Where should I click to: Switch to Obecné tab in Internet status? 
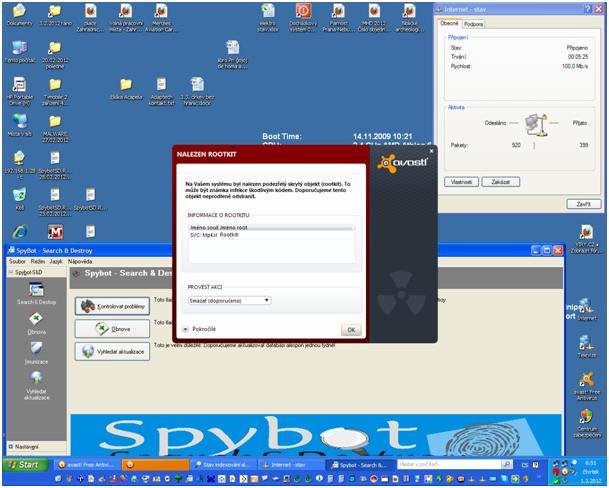click(449, 23)
